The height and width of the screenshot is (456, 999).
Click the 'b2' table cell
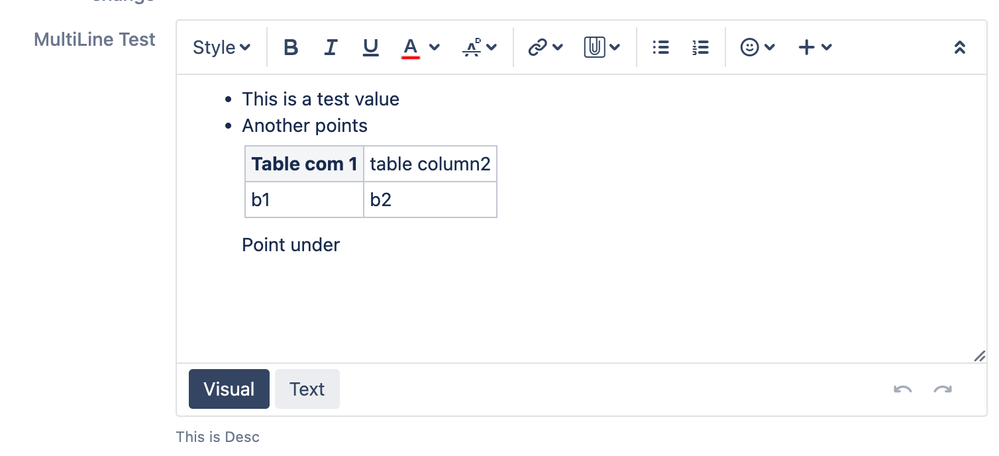coord(429,200)
